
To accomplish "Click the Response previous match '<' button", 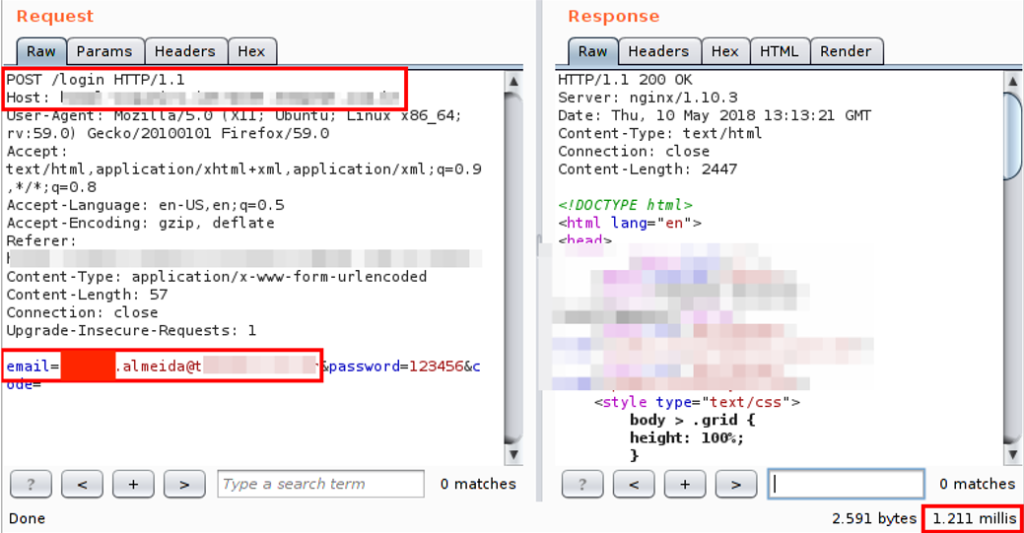I will point(634,484).
